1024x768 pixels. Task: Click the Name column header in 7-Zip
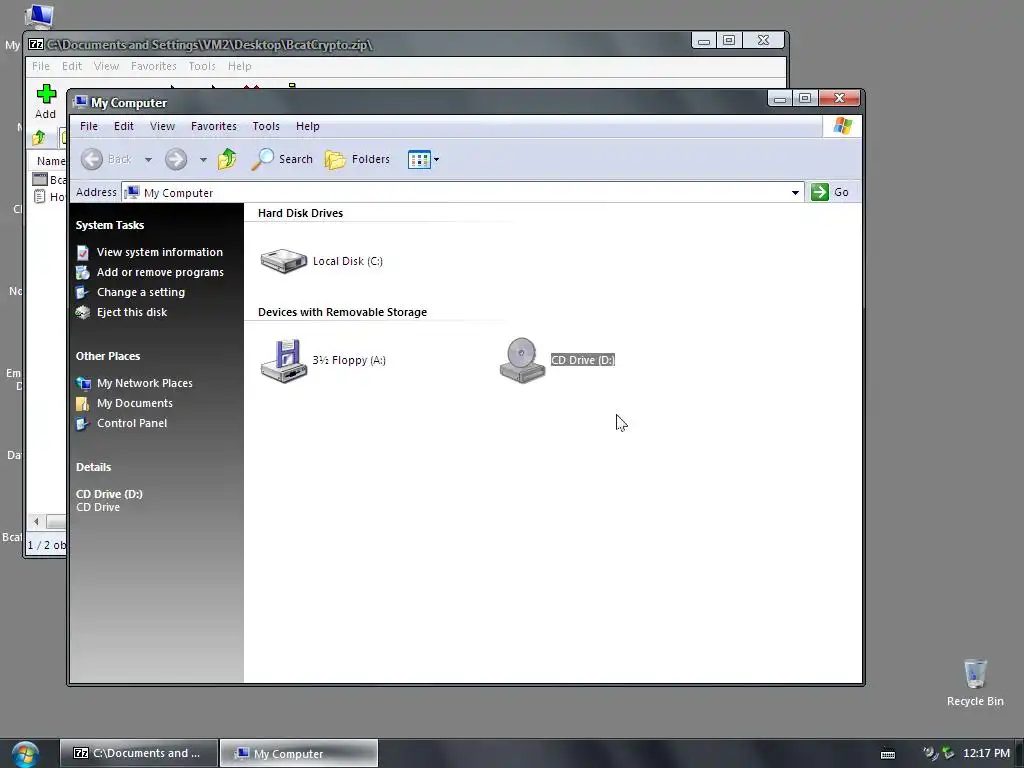(49, 161)
